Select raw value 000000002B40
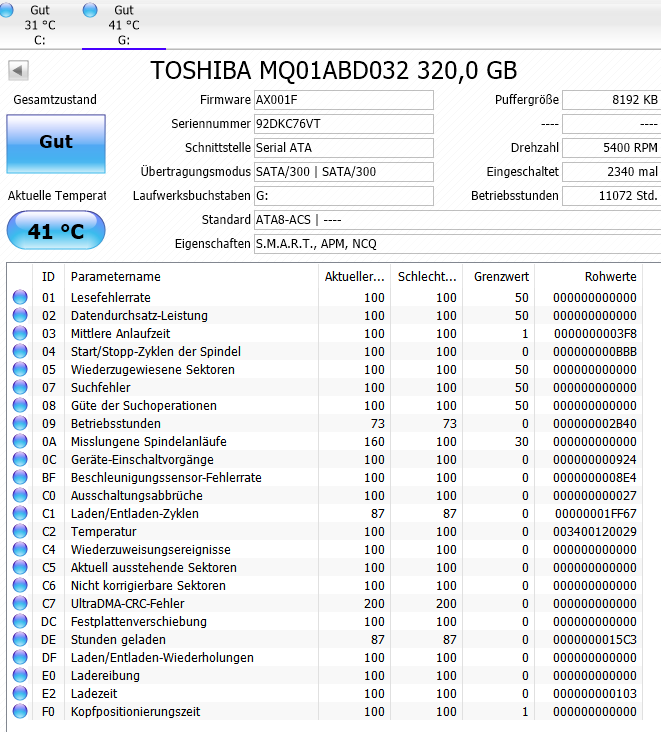The width and height of the screenshot is (661, 732). pos(595,423)
